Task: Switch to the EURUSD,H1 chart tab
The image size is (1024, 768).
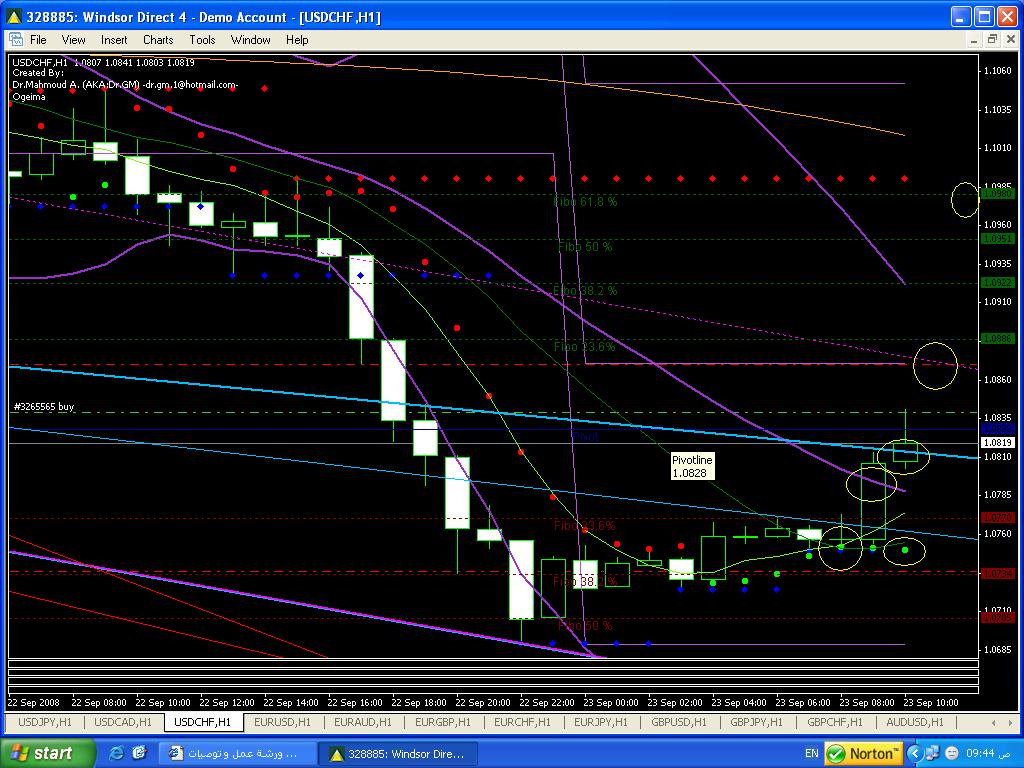Action: pos(282,722)
